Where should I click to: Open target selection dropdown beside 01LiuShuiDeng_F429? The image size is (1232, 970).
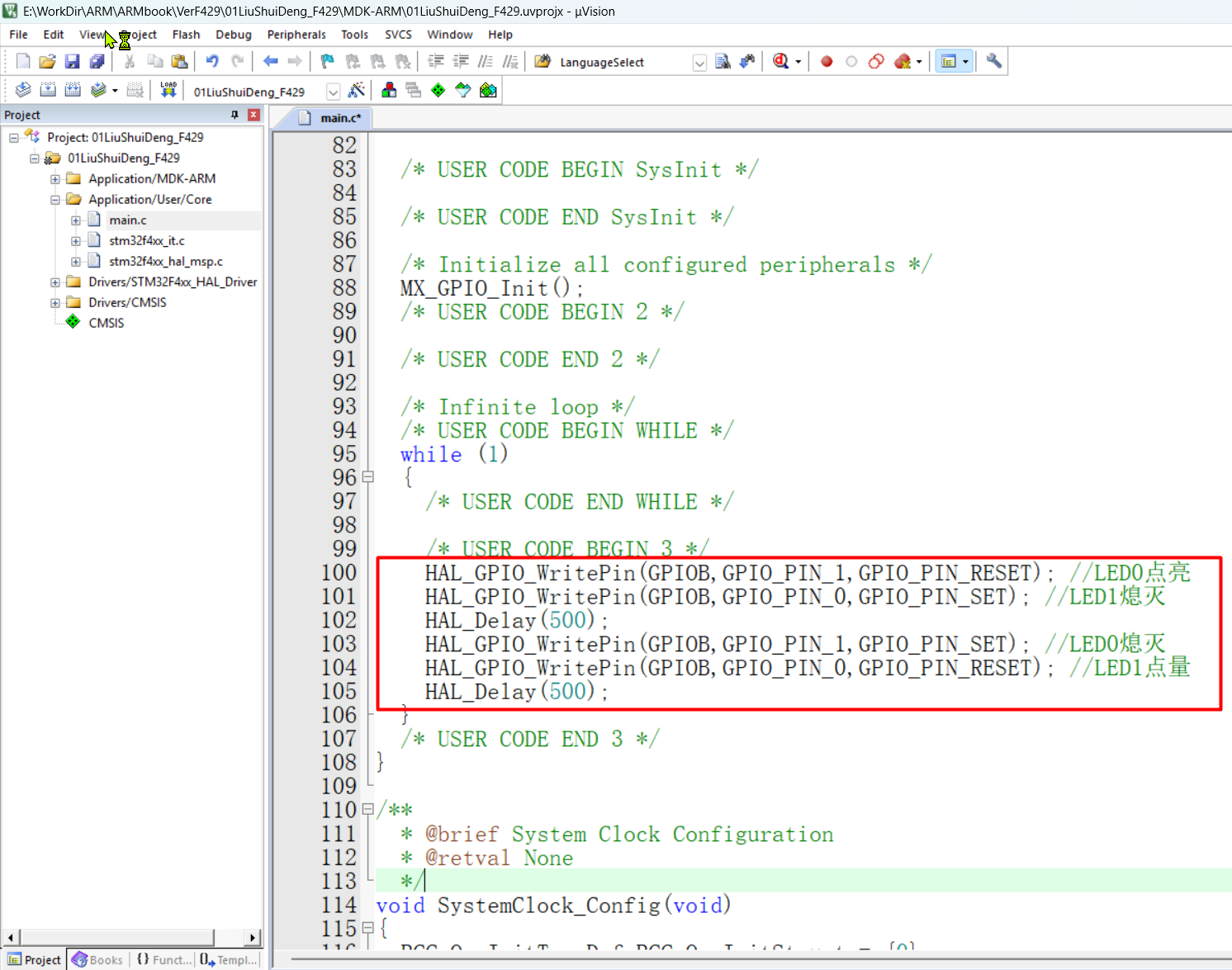pyautogui.click(x=333, y=92)
